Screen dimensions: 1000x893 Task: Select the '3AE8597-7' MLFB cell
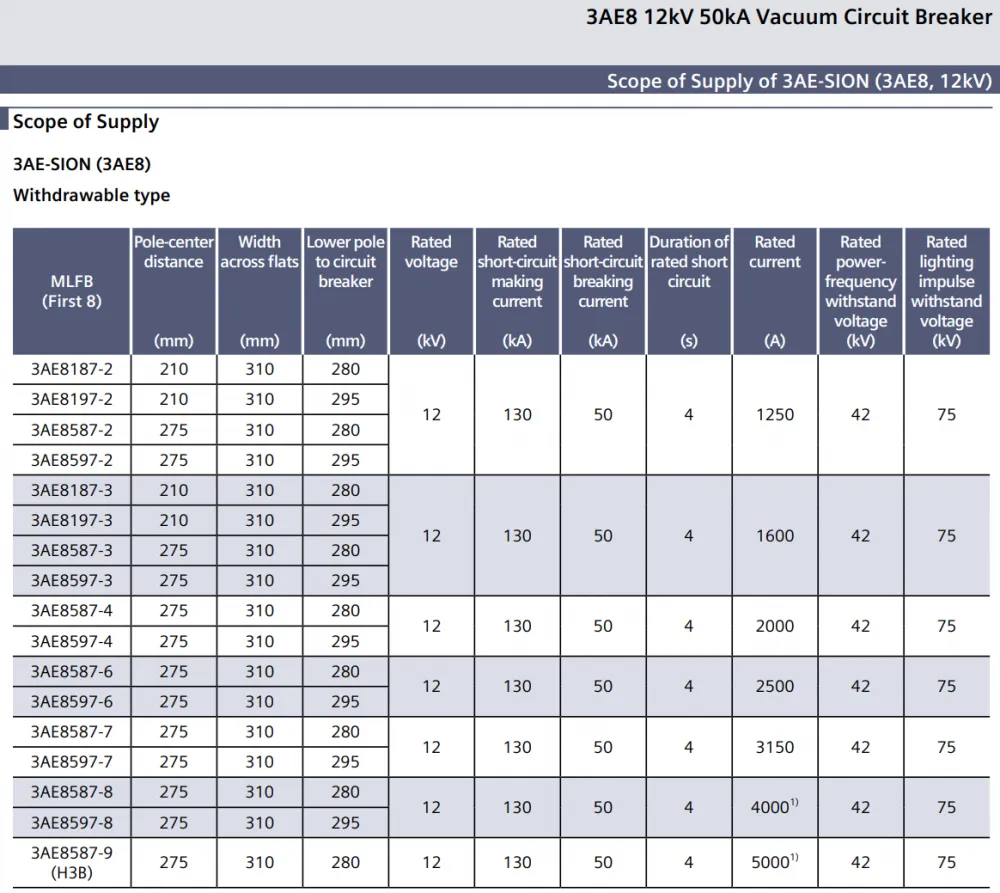pos(71,762)
